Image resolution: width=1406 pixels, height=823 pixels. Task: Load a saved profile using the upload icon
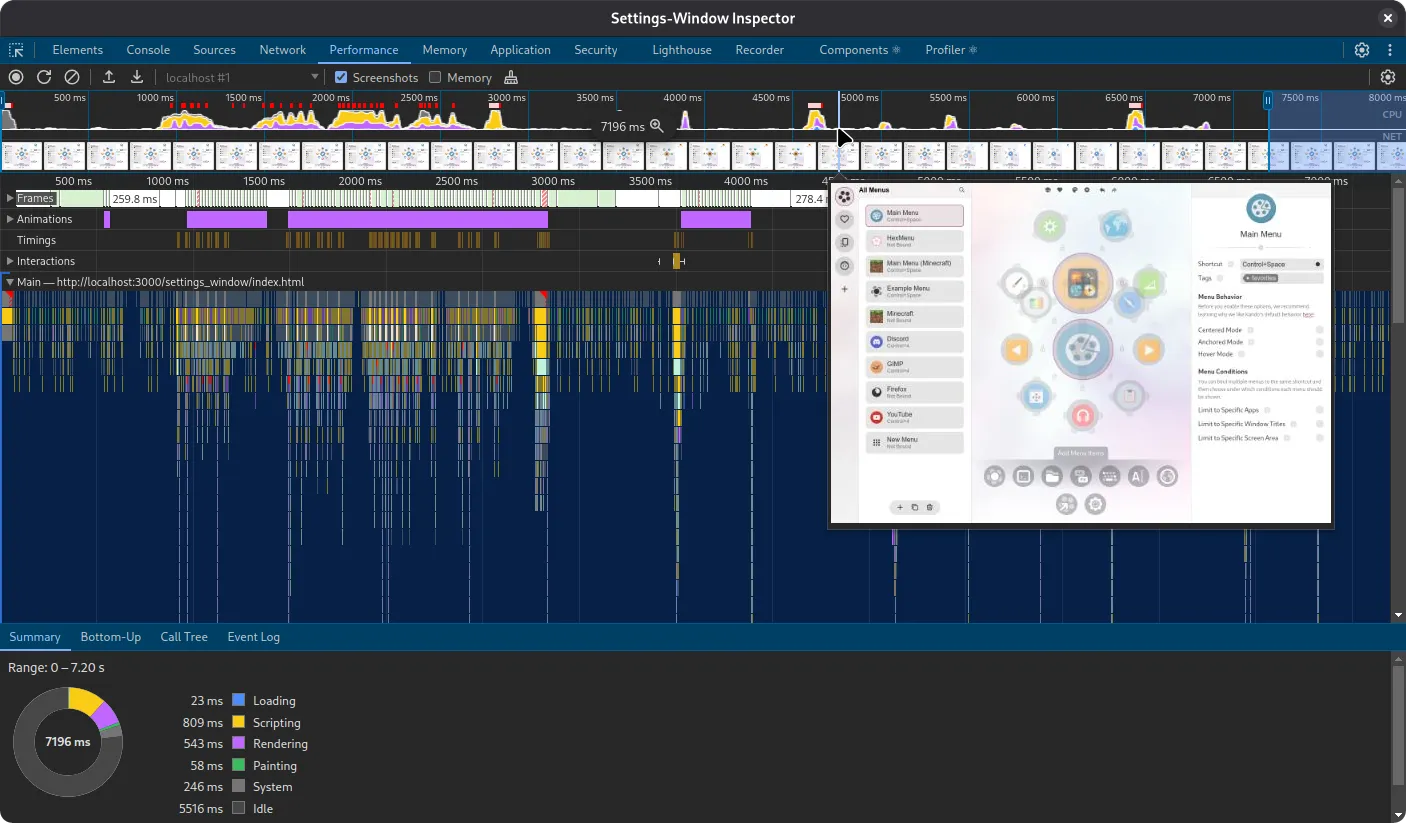point(109,77)
